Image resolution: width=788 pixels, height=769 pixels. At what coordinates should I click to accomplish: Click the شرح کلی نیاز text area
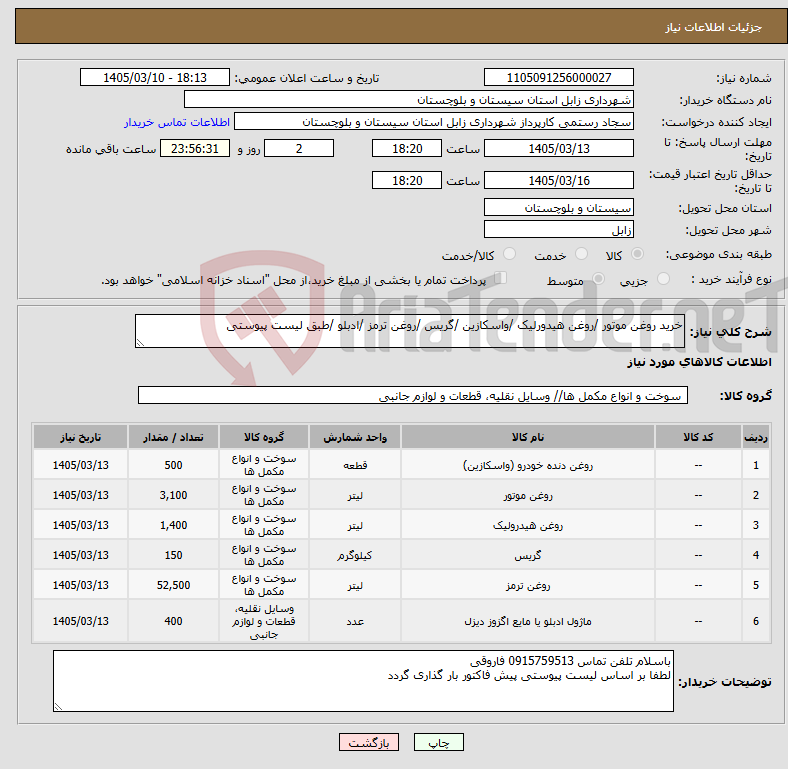tap(410, 331)
